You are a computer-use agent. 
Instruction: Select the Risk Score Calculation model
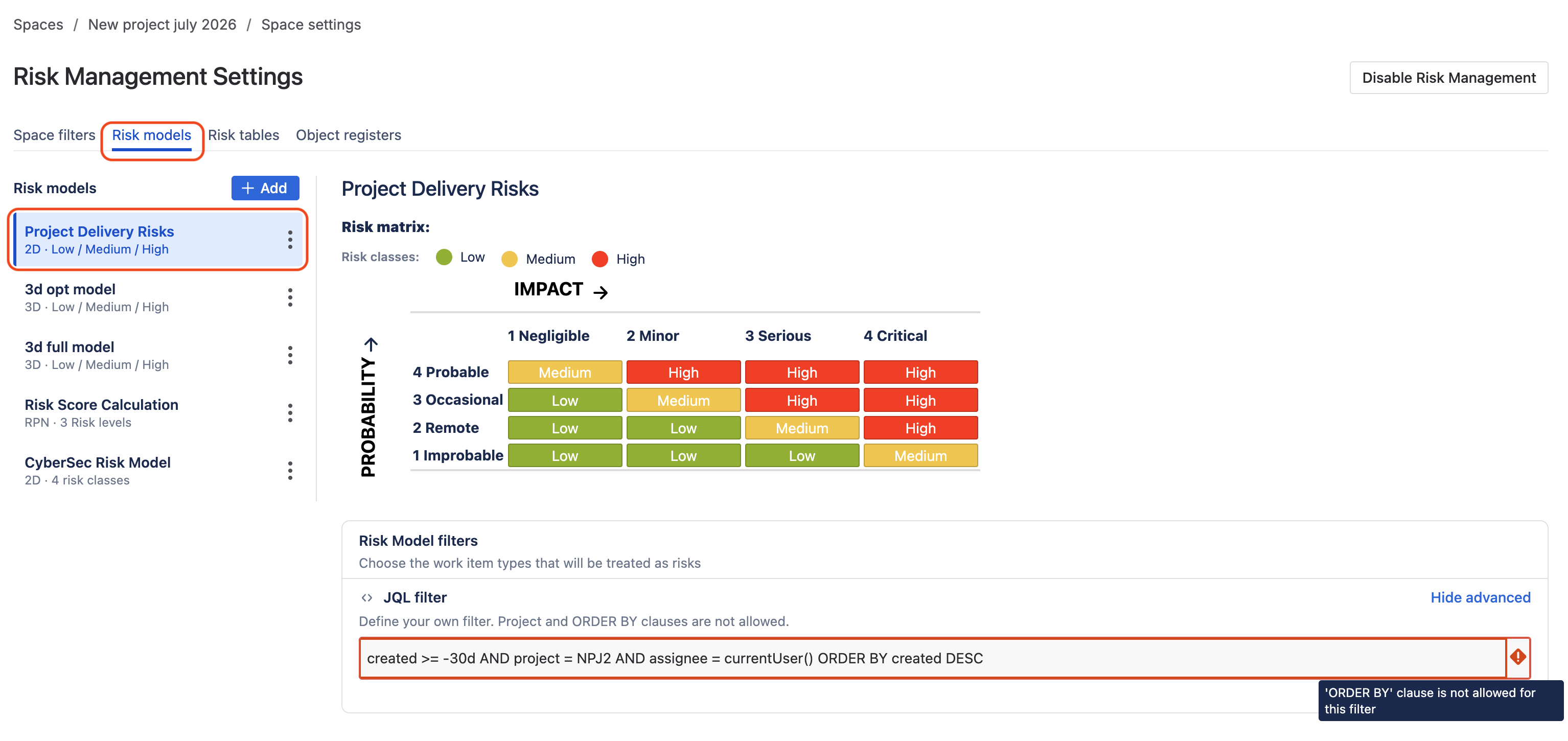click(101, 413)
